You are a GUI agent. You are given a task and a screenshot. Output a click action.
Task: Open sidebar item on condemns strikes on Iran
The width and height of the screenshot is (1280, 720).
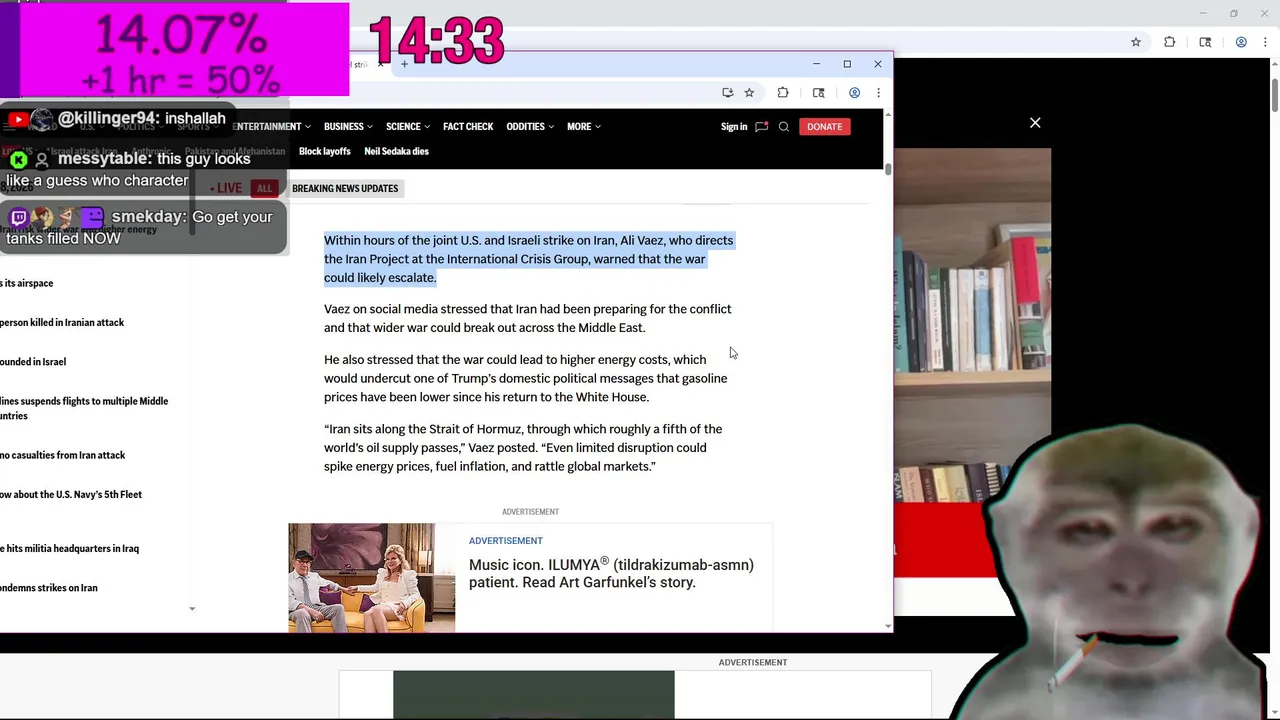49,588
